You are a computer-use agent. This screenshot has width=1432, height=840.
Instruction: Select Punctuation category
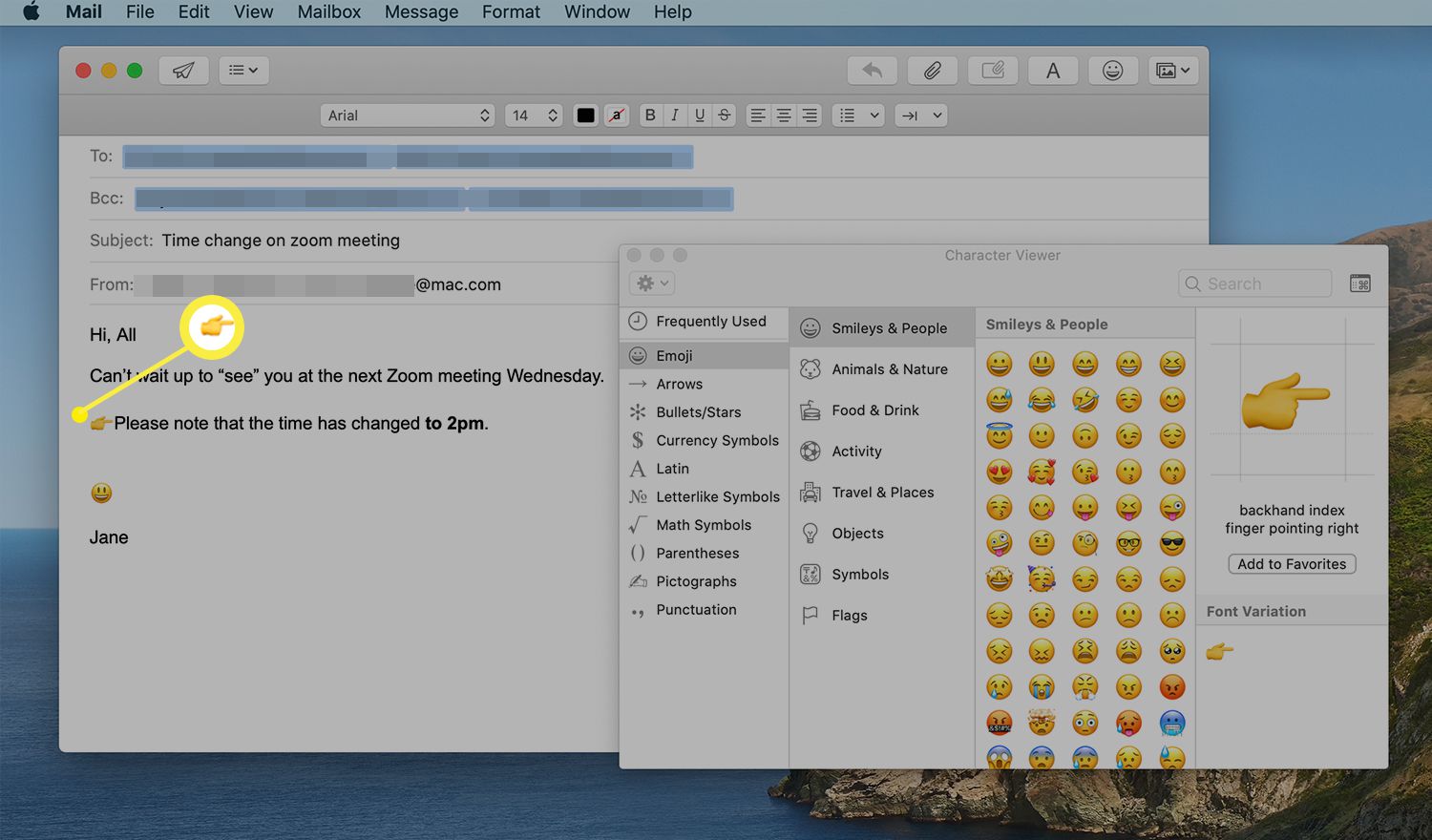(x=705, y=609)
